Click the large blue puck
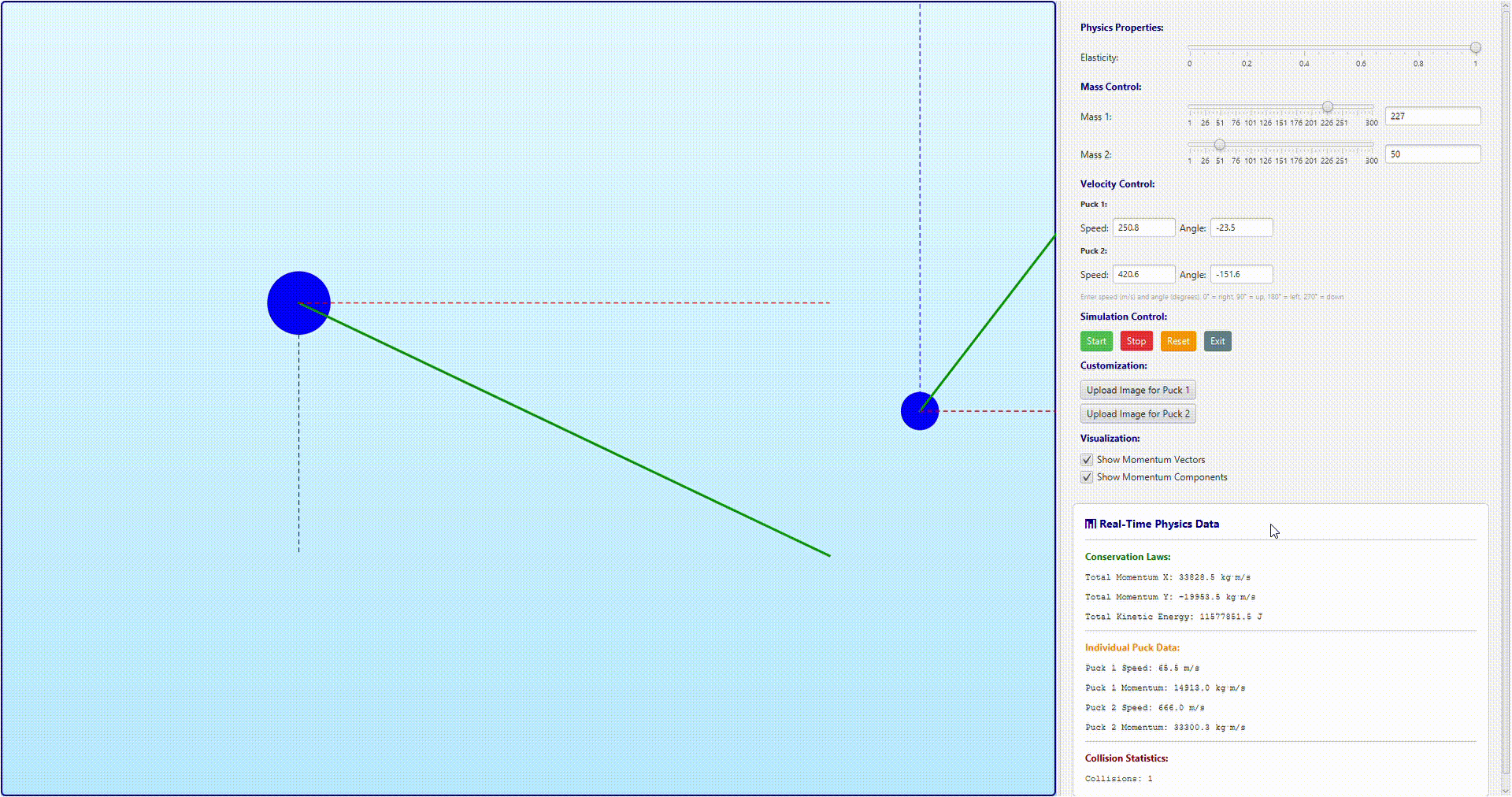Screen dimensions: 1512x797 298,303
